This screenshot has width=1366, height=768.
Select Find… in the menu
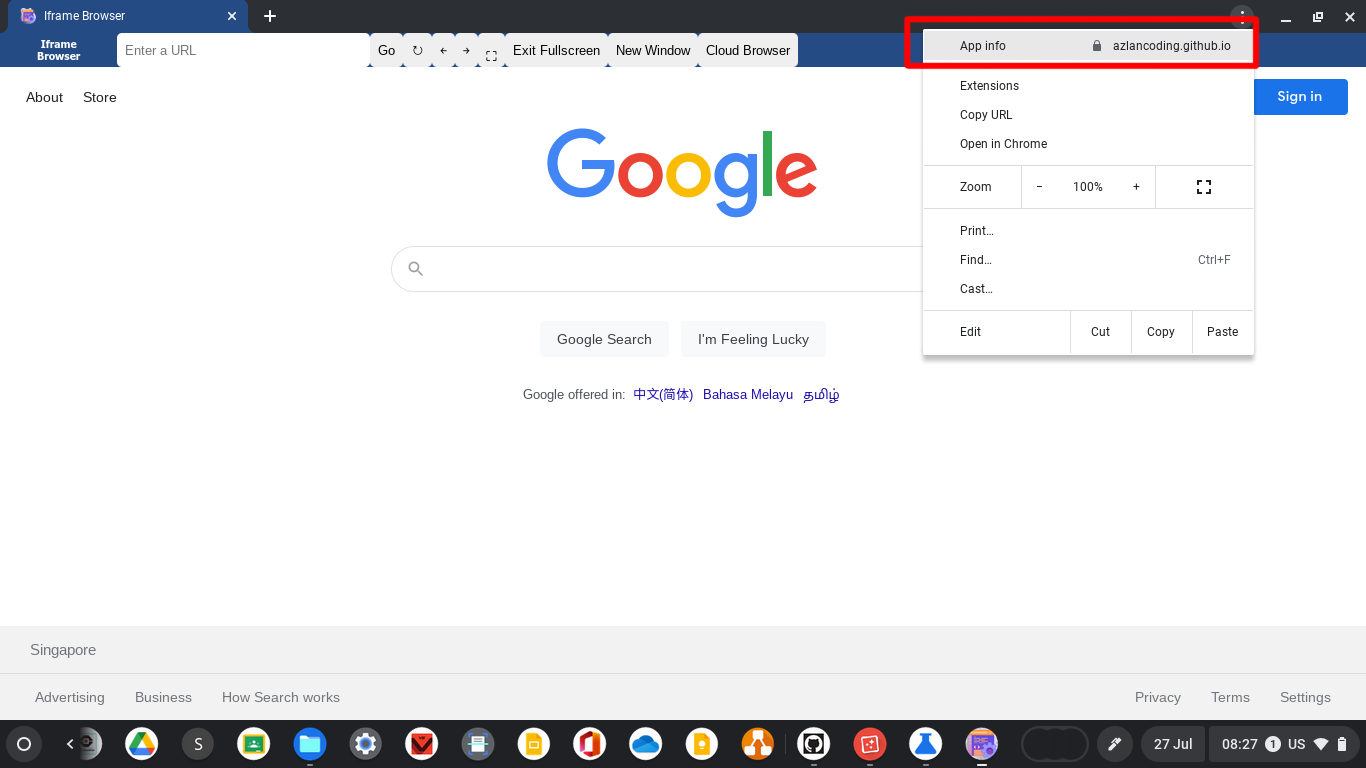point(1088,260)
